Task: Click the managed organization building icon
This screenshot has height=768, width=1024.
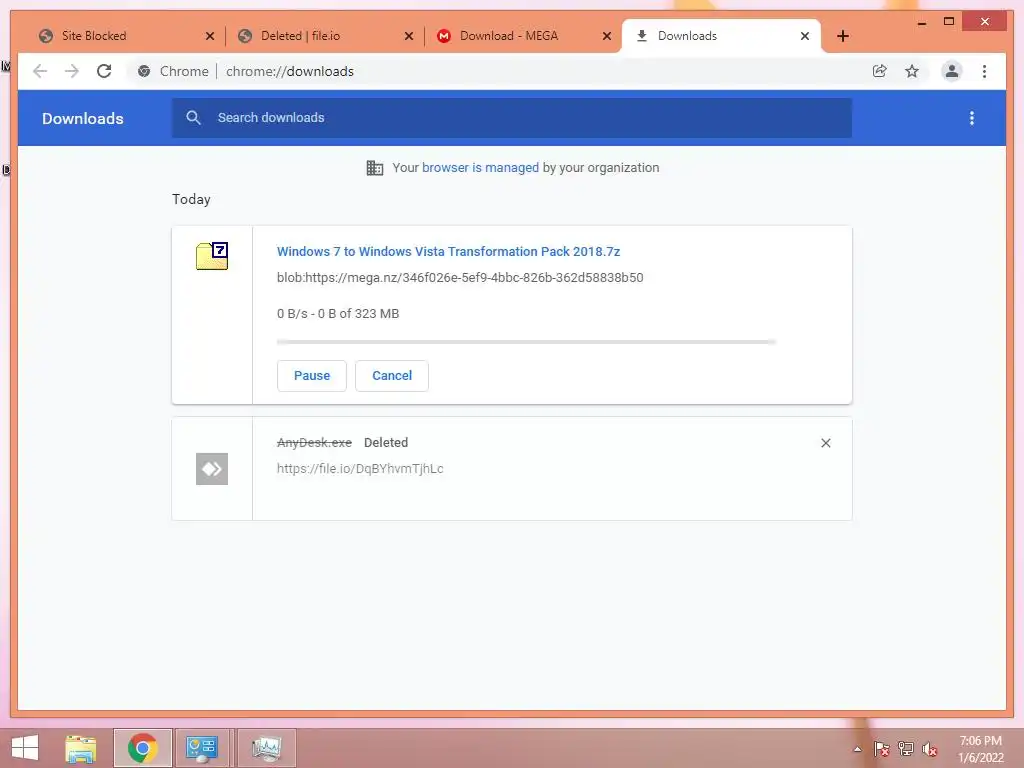Action: pyautogui.click(x=375, y=168)
